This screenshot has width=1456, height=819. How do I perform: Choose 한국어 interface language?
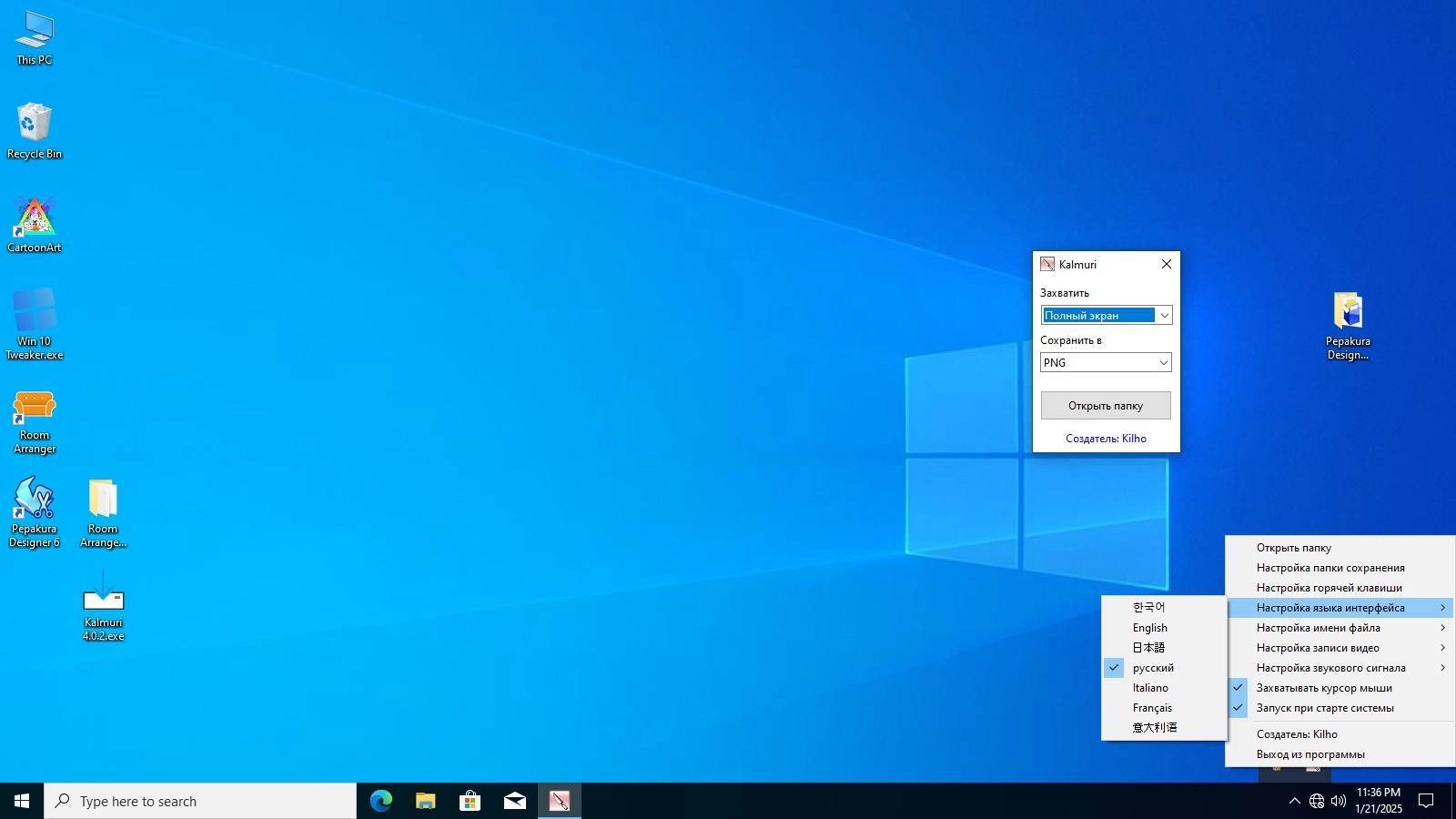1164,608
